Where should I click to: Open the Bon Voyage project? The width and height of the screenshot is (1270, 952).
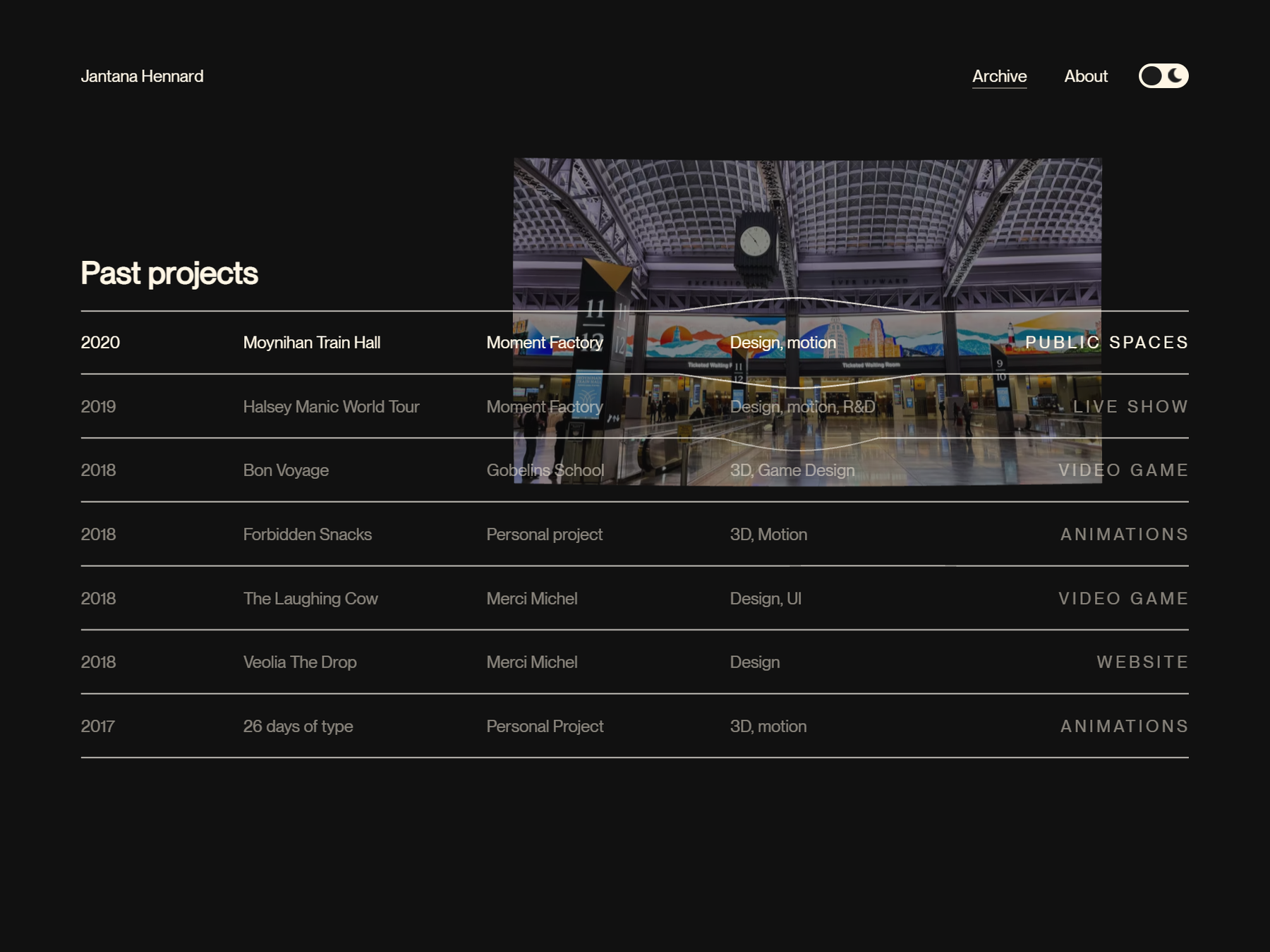point(286,470)
